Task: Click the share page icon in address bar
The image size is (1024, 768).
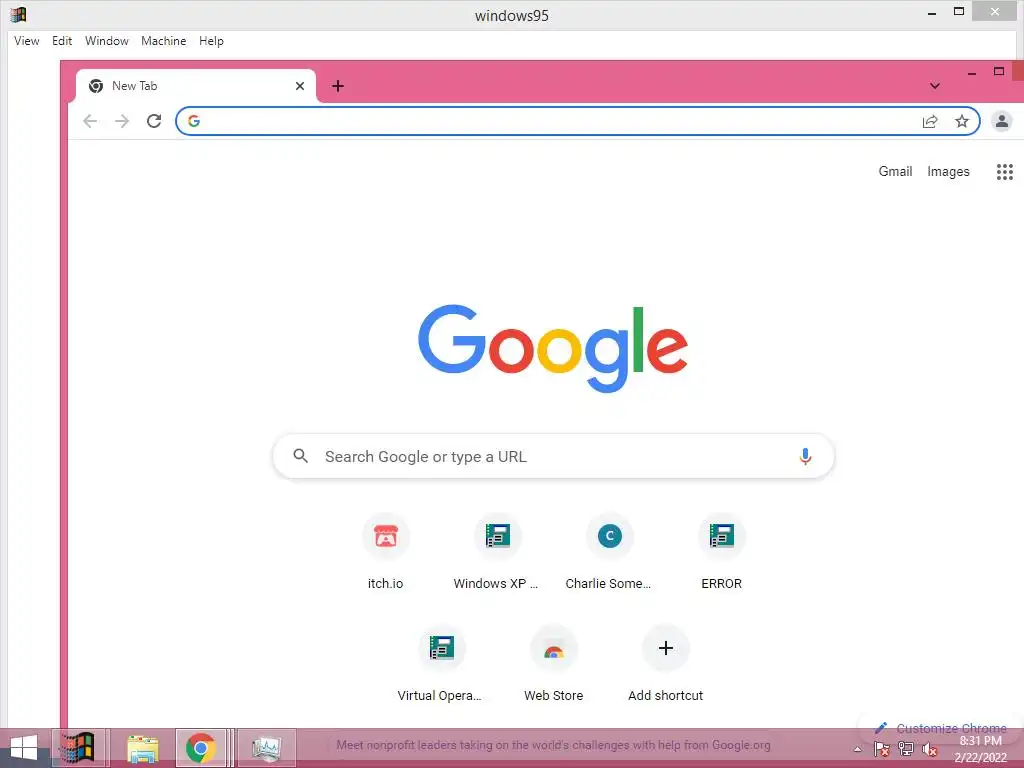Action: (x=930, y=121)
